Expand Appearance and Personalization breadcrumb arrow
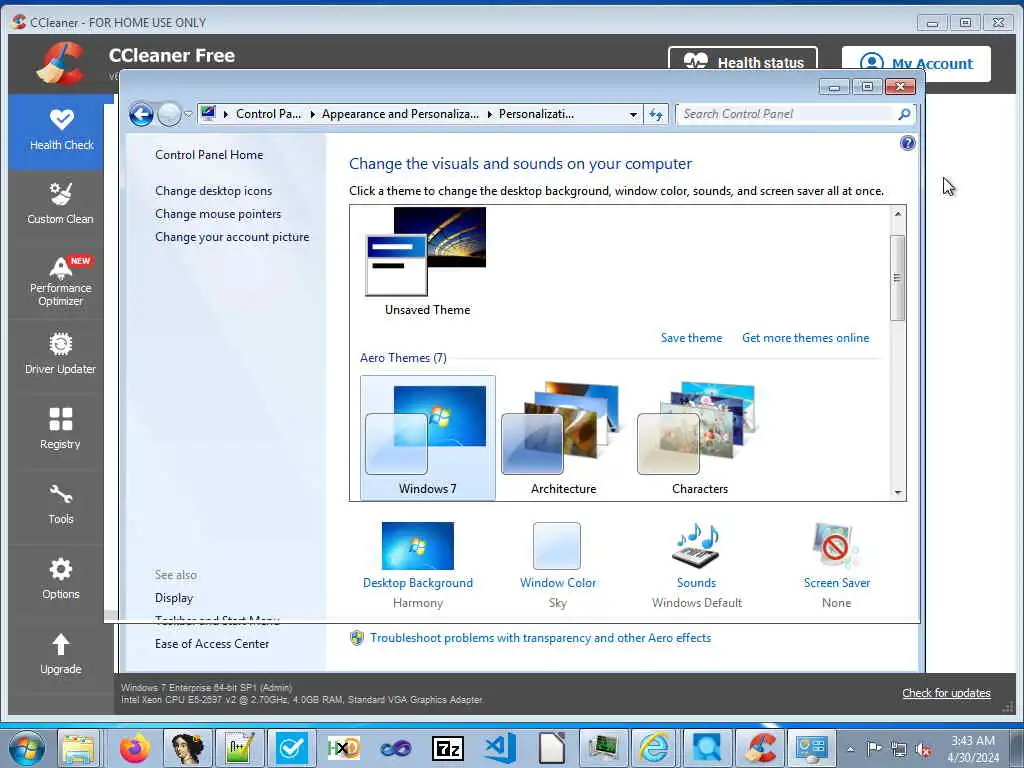The image size is (1024, 768). (489, 114)
